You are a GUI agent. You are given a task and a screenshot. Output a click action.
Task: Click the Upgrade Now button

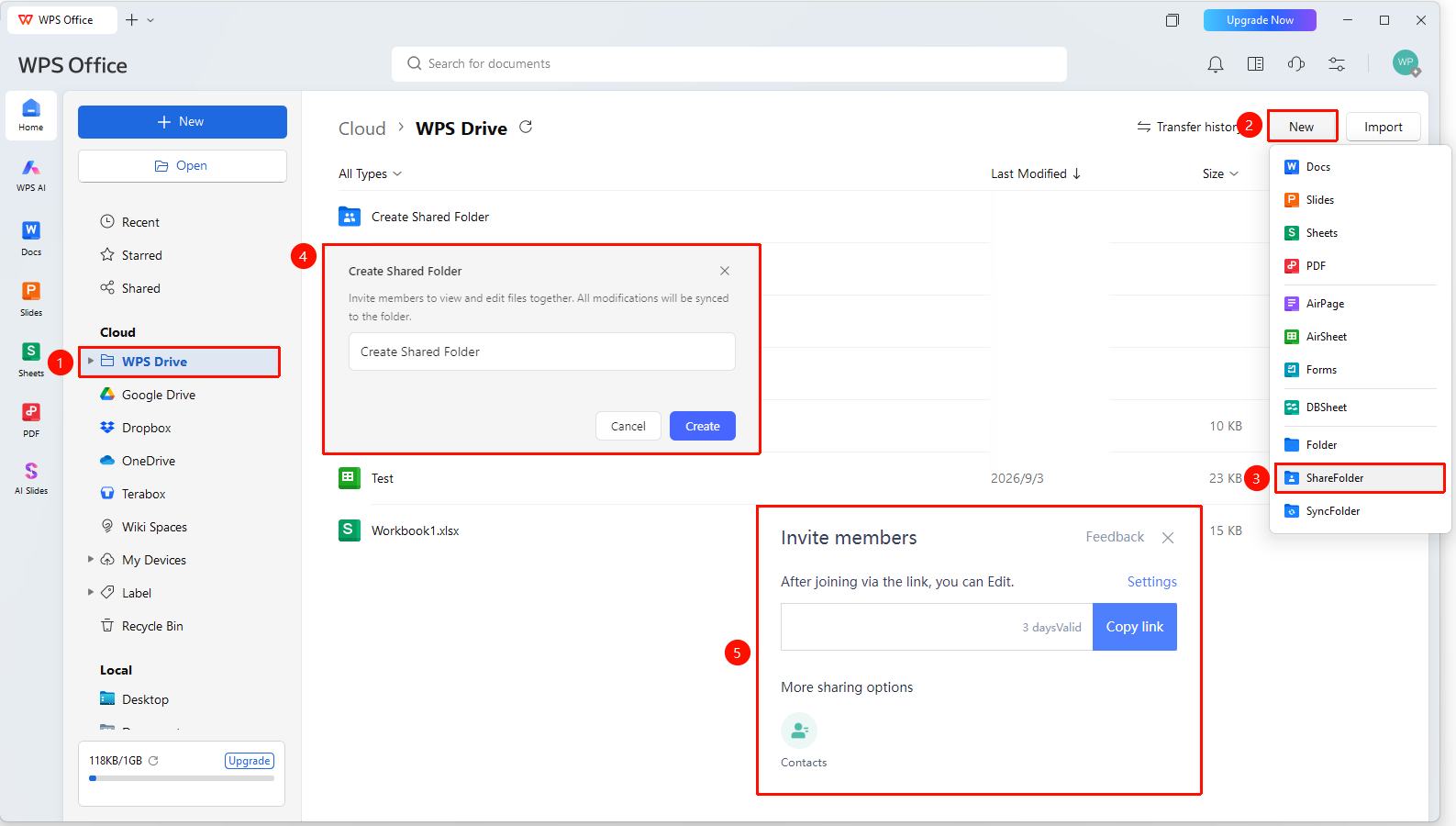tap(1260, 20)
